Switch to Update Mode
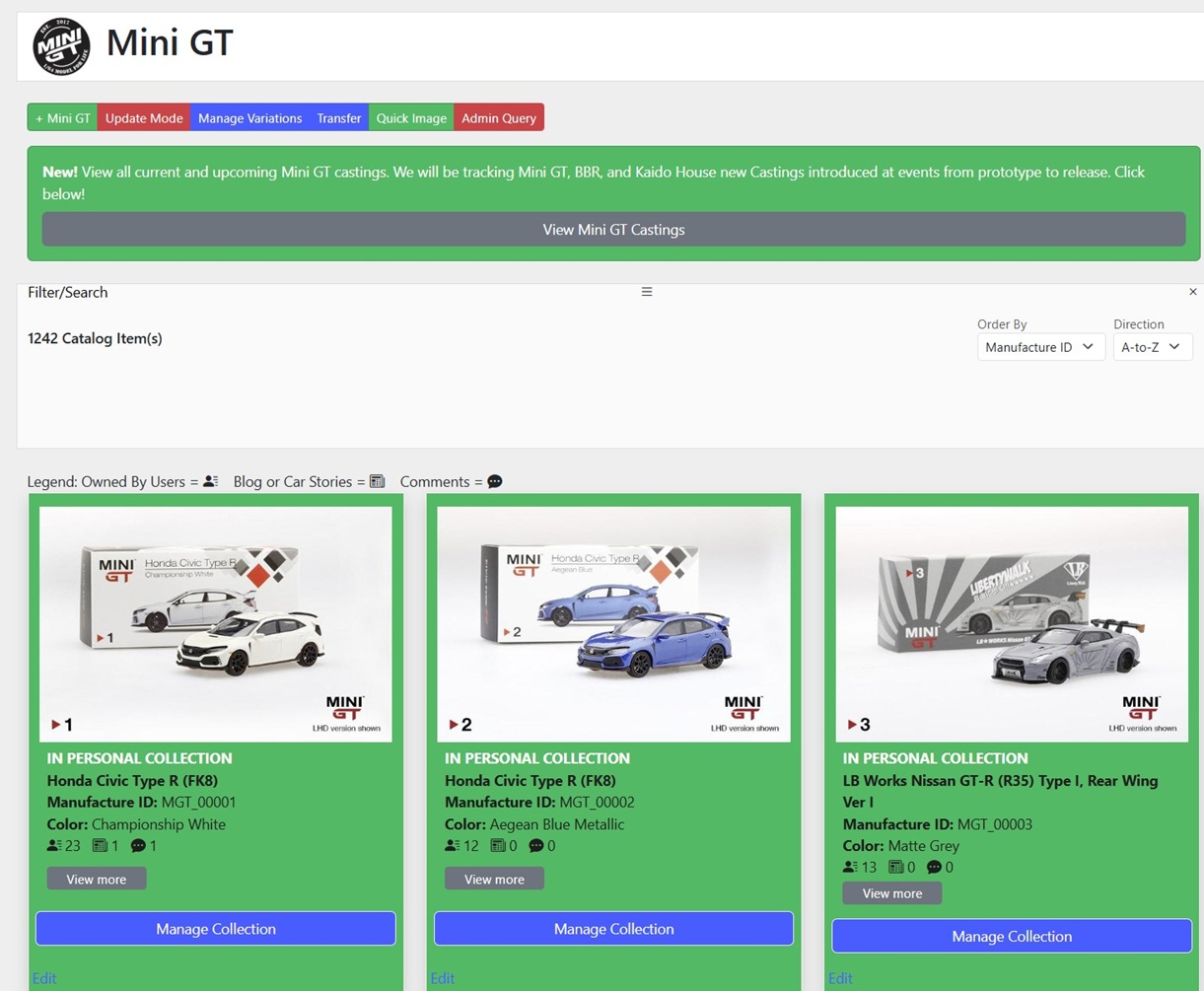This screenshot has height=991, width=1204. click(x=143, y=117)
